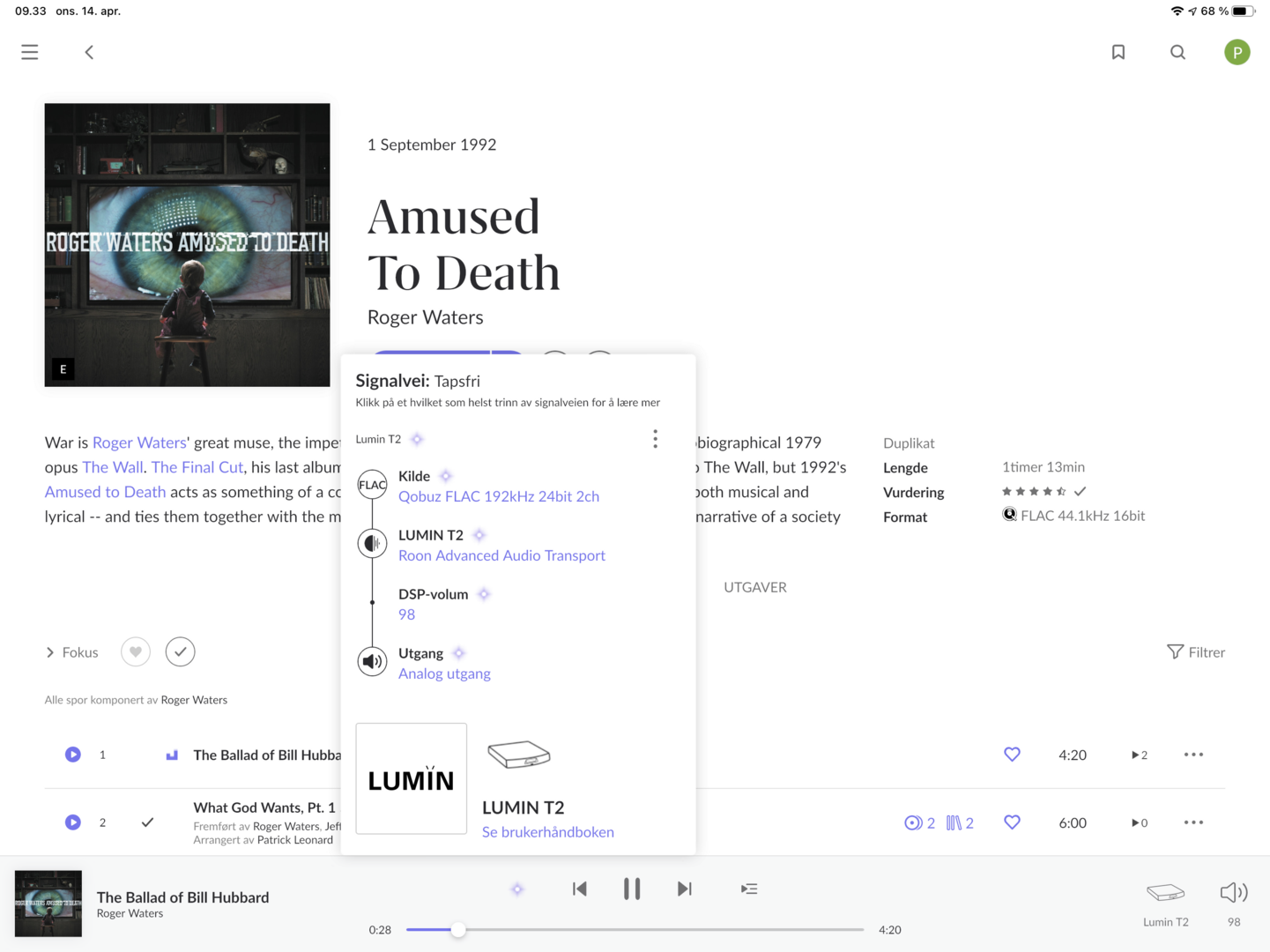The image size is (1270, 952).
Task: Open the play queue icon
Action: 749,889
